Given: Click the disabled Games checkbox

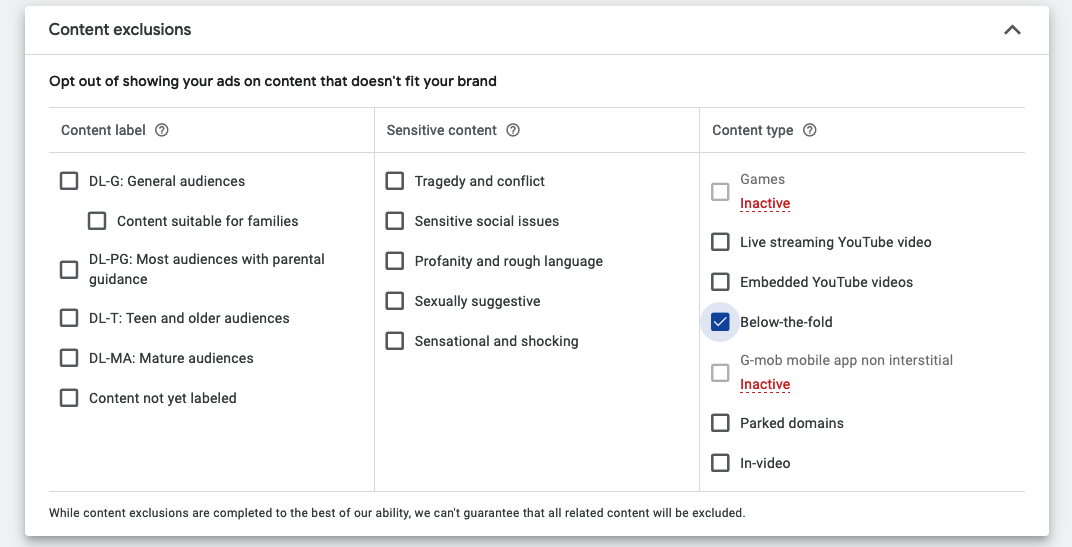Looking at the screenshot, I should pyautogui.click(x=720, y=191).
